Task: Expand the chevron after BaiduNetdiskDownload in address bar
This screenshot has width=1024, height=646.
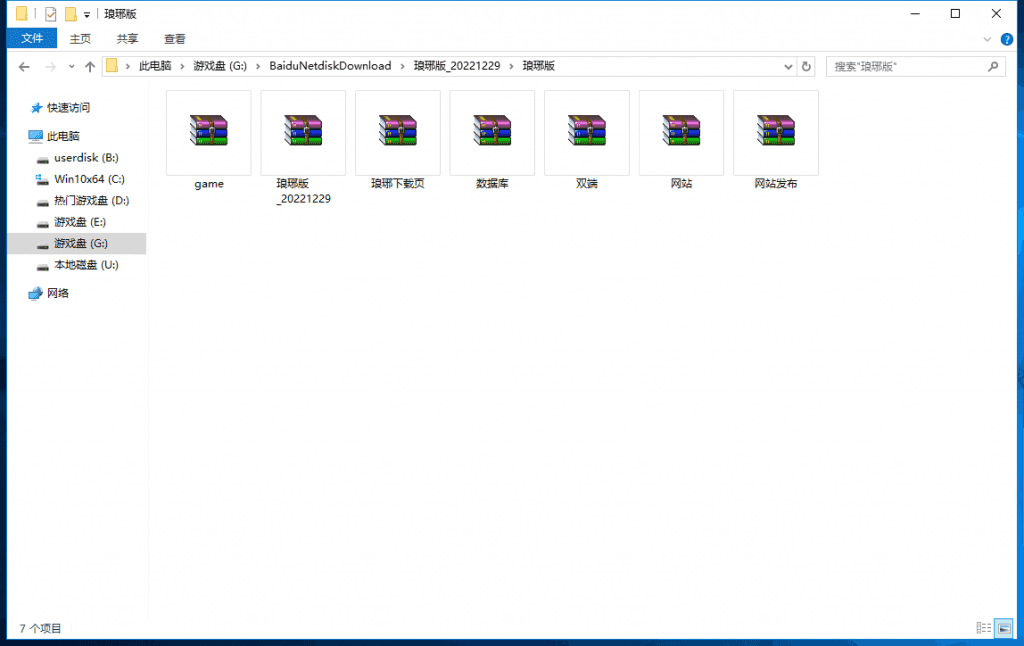Action: [402, 66]
